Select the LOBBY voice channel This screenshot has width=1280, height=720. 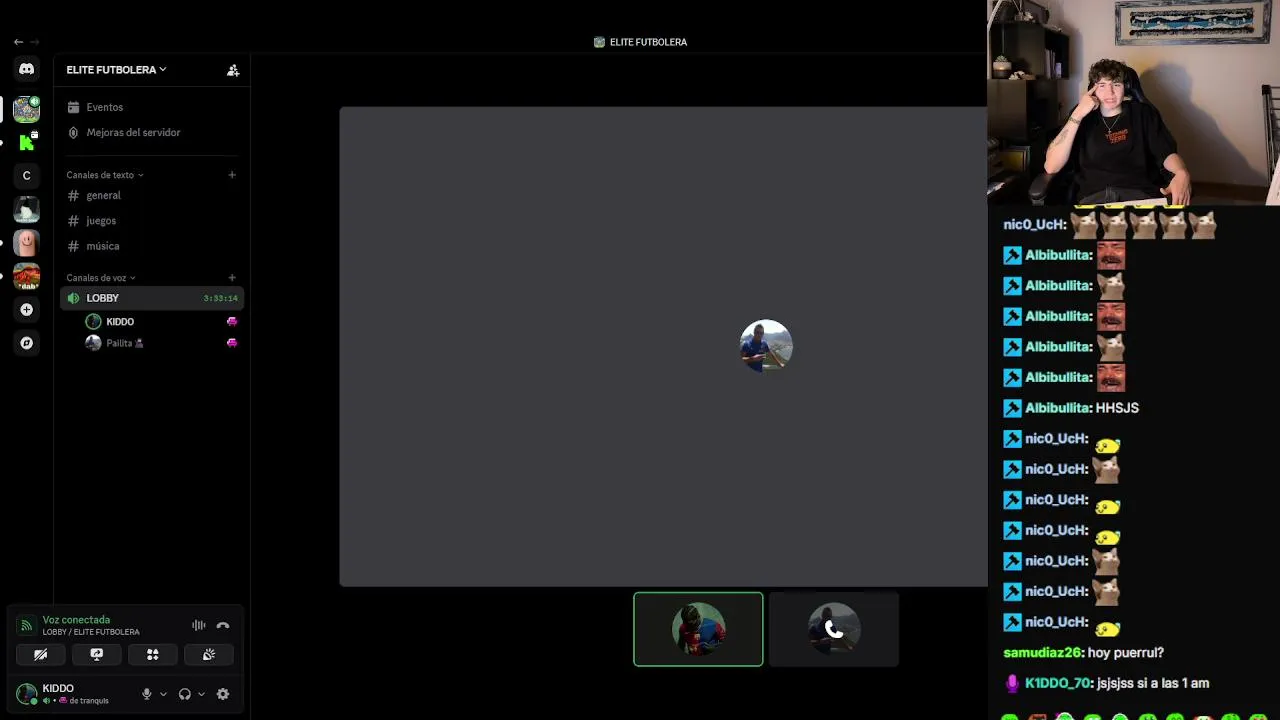(x=151, y=298)
